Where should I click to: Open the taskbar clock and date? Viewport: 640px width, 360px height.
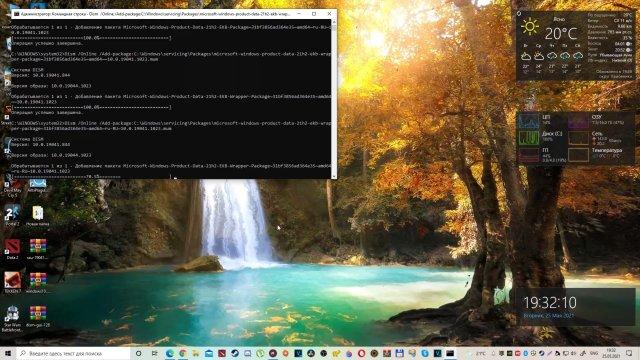point(611,353)
